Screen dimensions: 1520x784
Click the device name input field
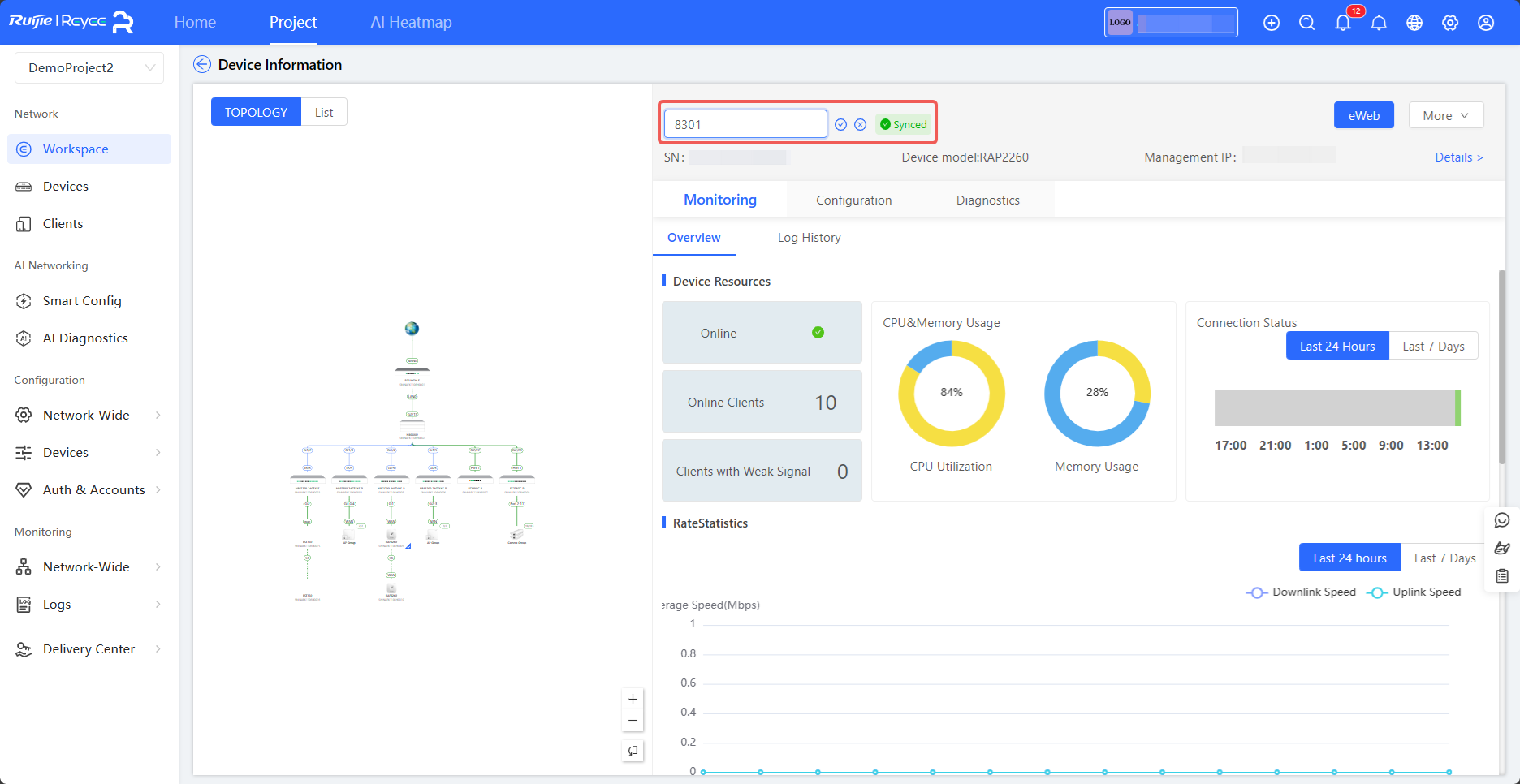pos(745,125)
